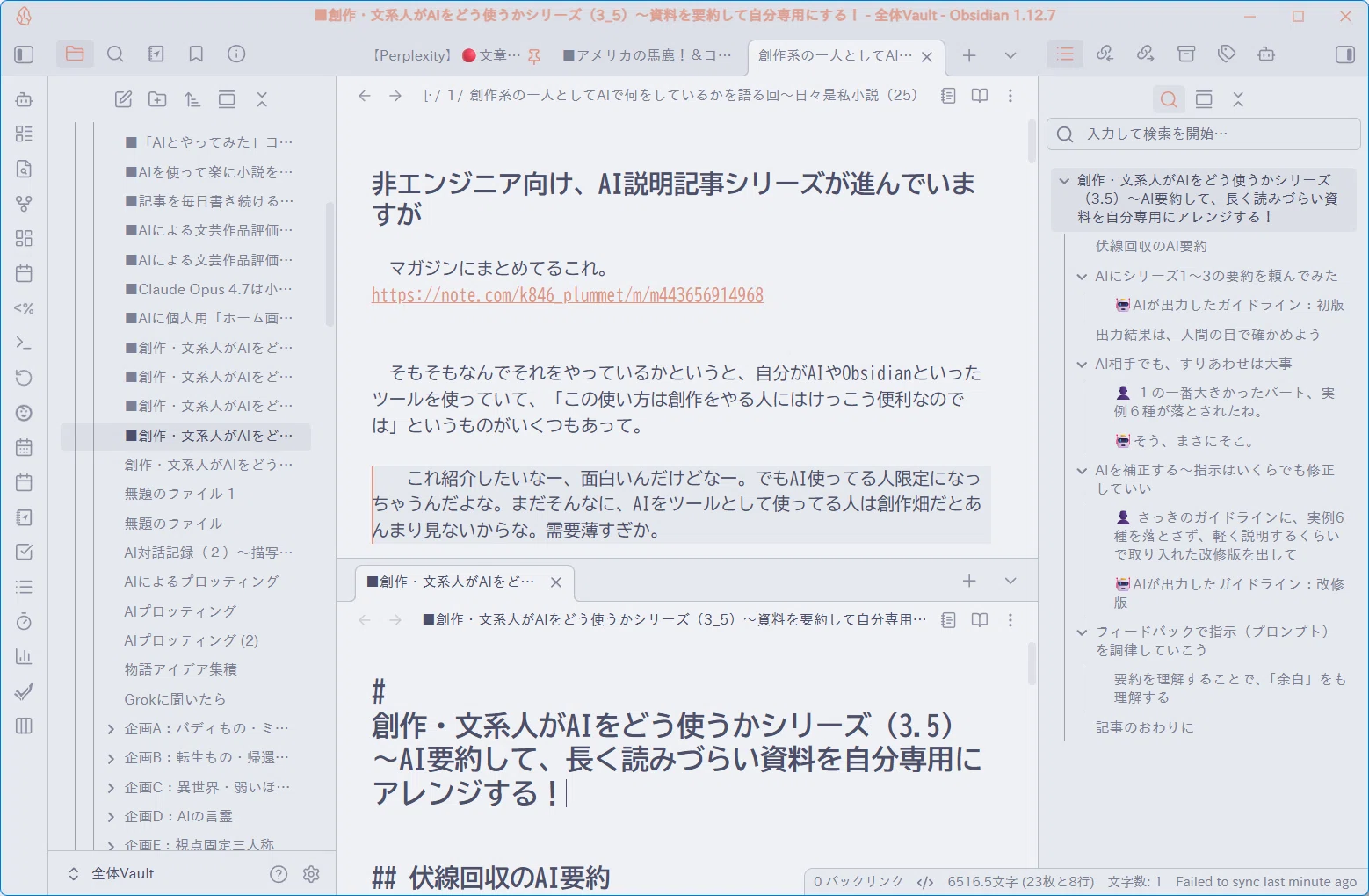Image resolution: width=1369 pixels, height=896 pixels.
Task: Open the file explorer folder icon
Action: [75, 54]
